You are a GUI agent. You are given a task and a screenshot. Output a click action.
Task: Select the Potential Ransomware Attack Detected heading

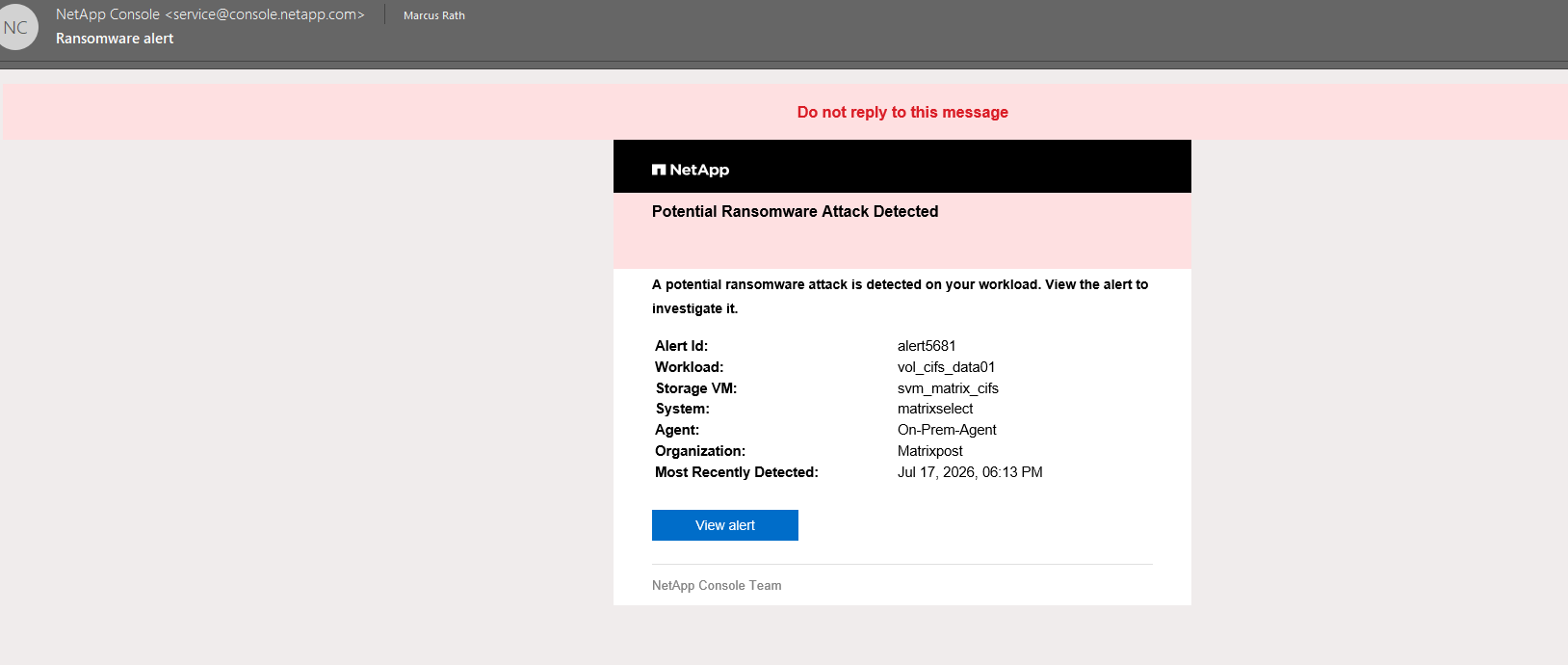pos(795,211)
